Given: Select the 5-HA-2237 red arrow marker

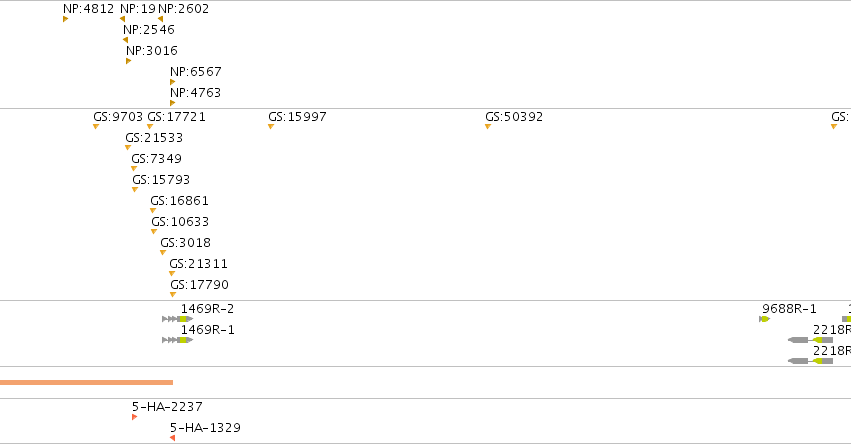Looking at the screenshot, I should (135, 417).
